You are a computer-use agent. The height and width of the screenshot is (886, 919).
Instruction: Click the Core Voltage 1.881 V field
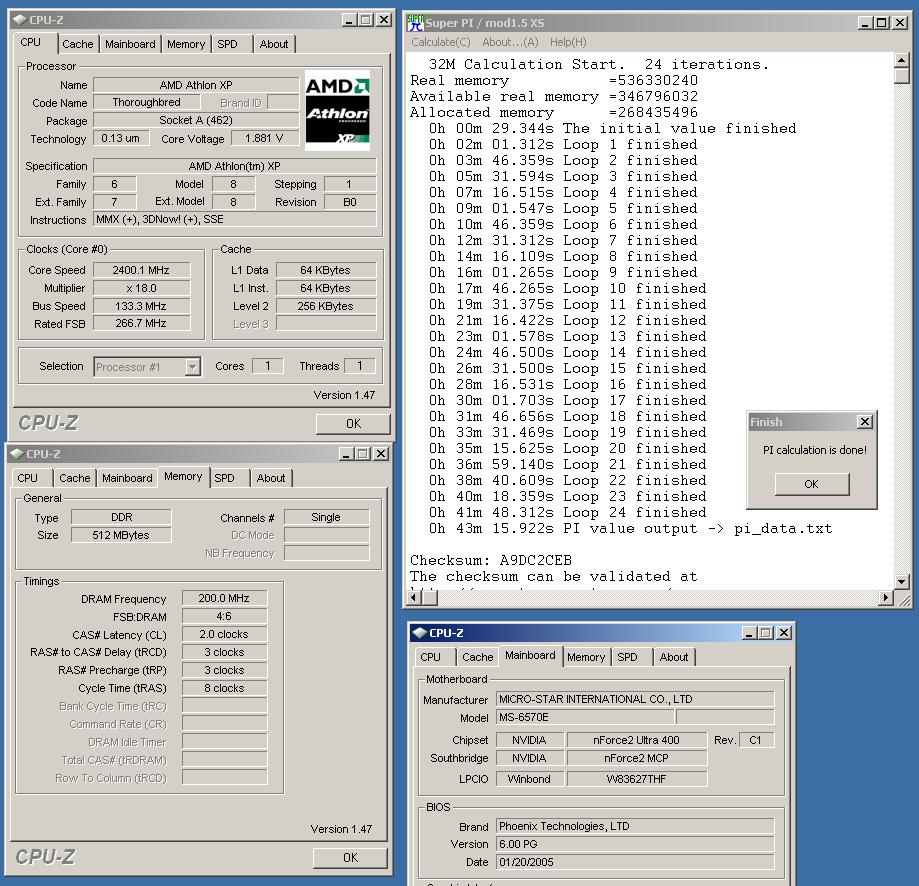click(x=264, y=138)
